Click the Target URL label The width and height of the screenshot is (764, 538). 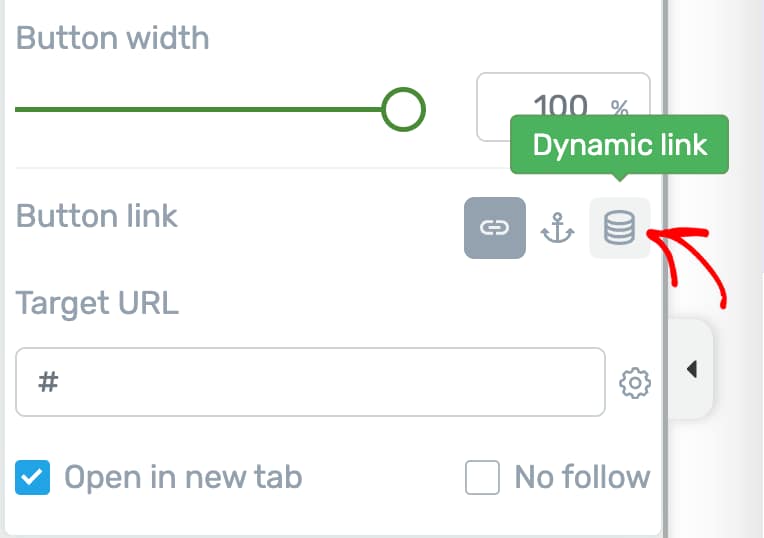point(97,303)
